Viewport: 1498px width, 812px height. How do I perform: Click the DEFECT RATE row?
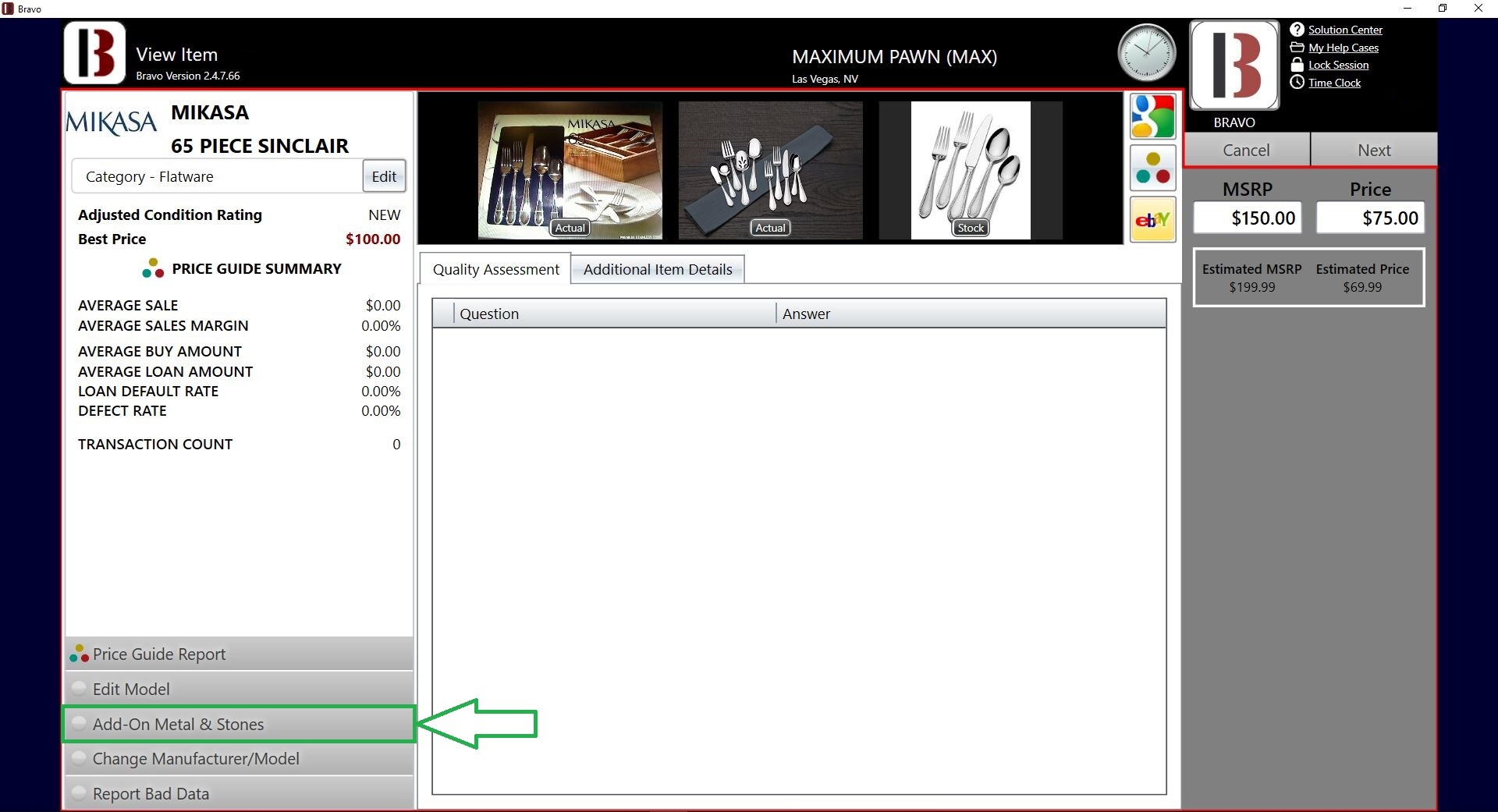239,410
